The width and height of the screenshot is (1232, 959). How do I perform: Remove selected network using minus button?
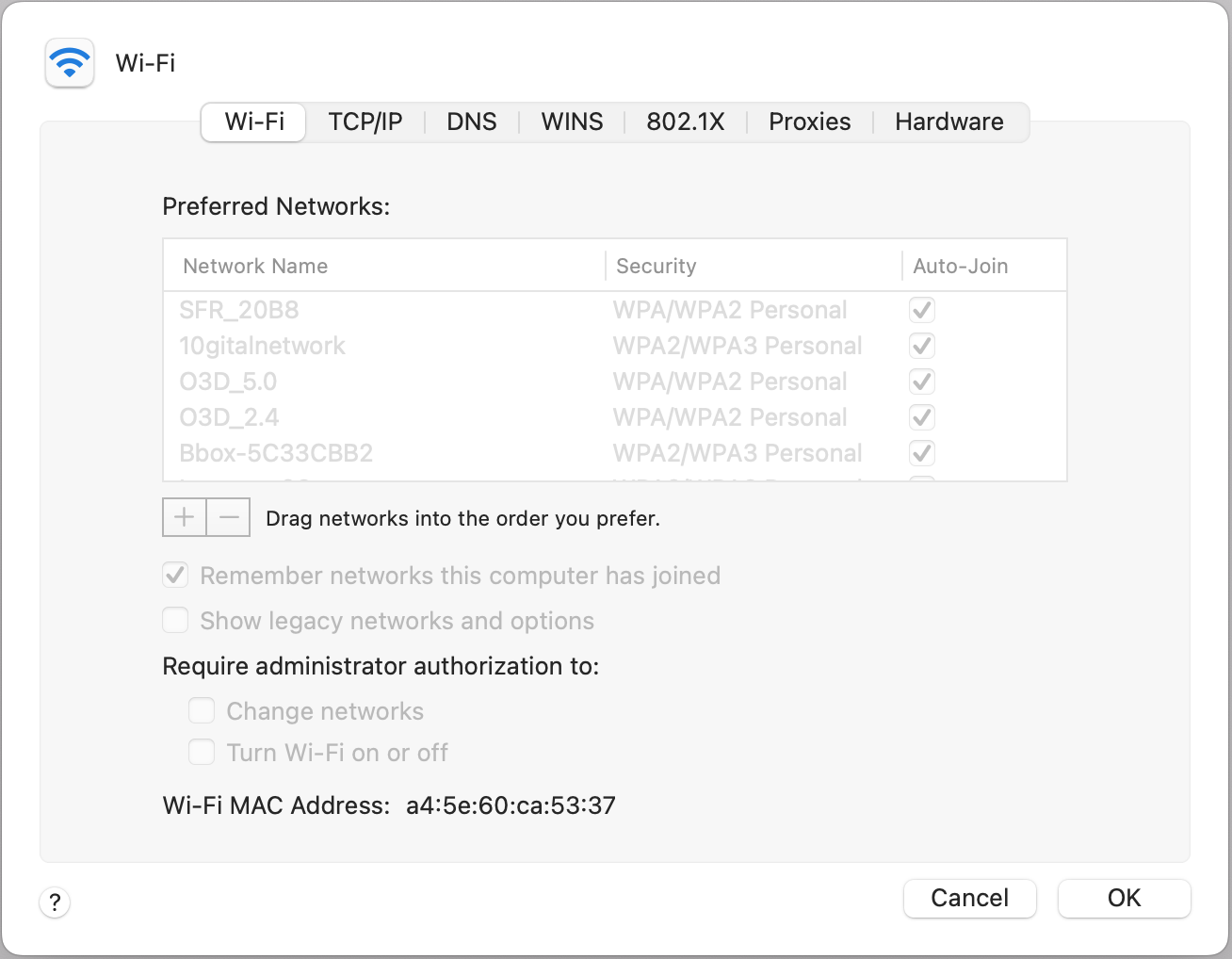[x=228, y=516]
